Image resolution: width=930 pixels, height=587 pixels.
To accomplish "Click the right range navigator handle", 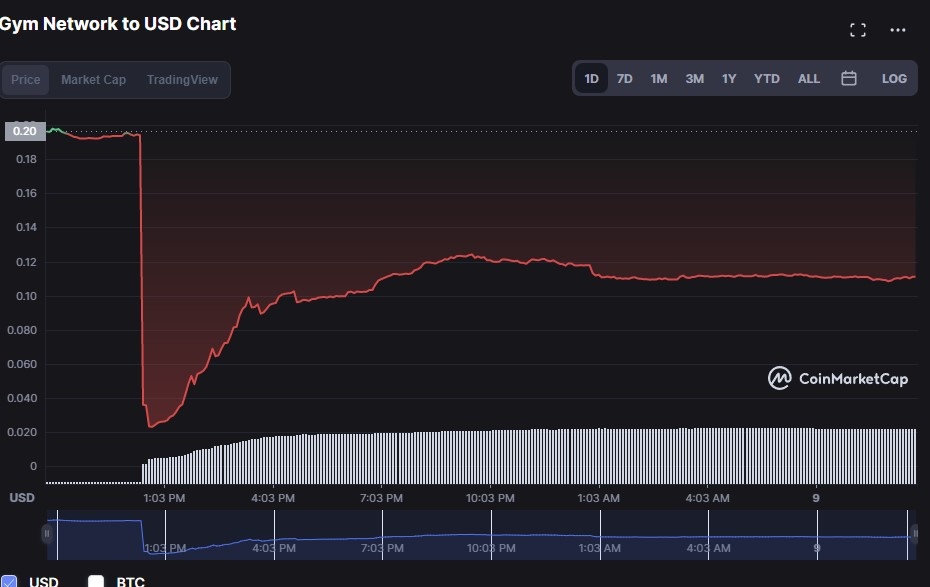I will tap(914, 534).
